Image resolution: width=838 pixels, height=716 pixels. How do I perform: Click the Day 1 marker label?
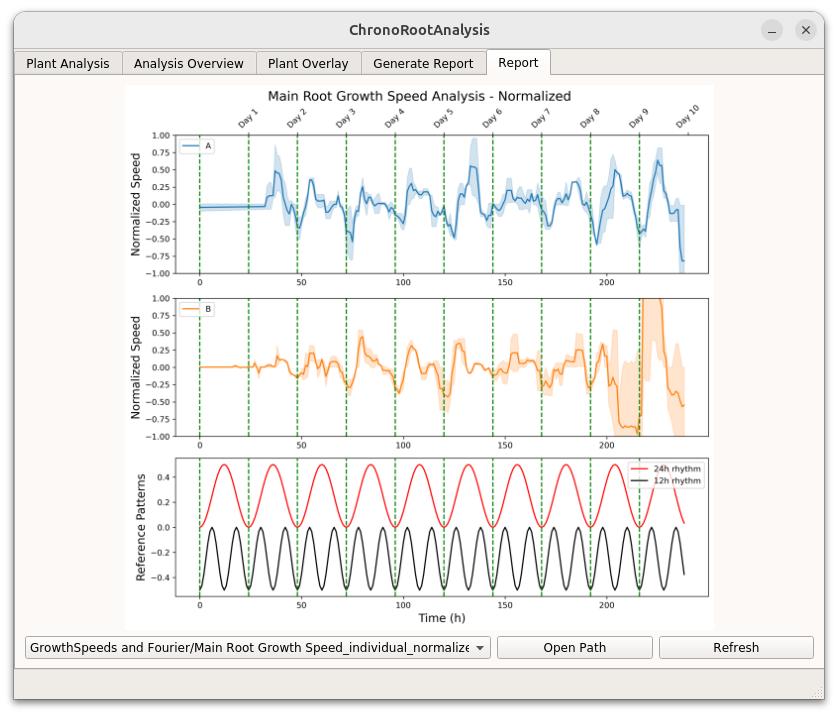point(248,118)
